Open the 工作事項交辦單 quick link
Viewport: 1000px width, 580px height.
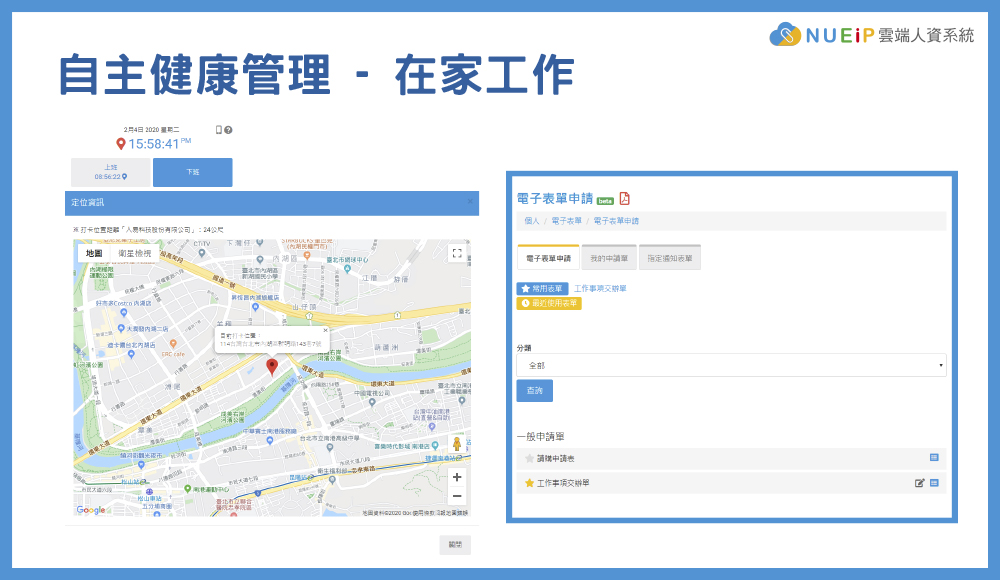[600, 288]
